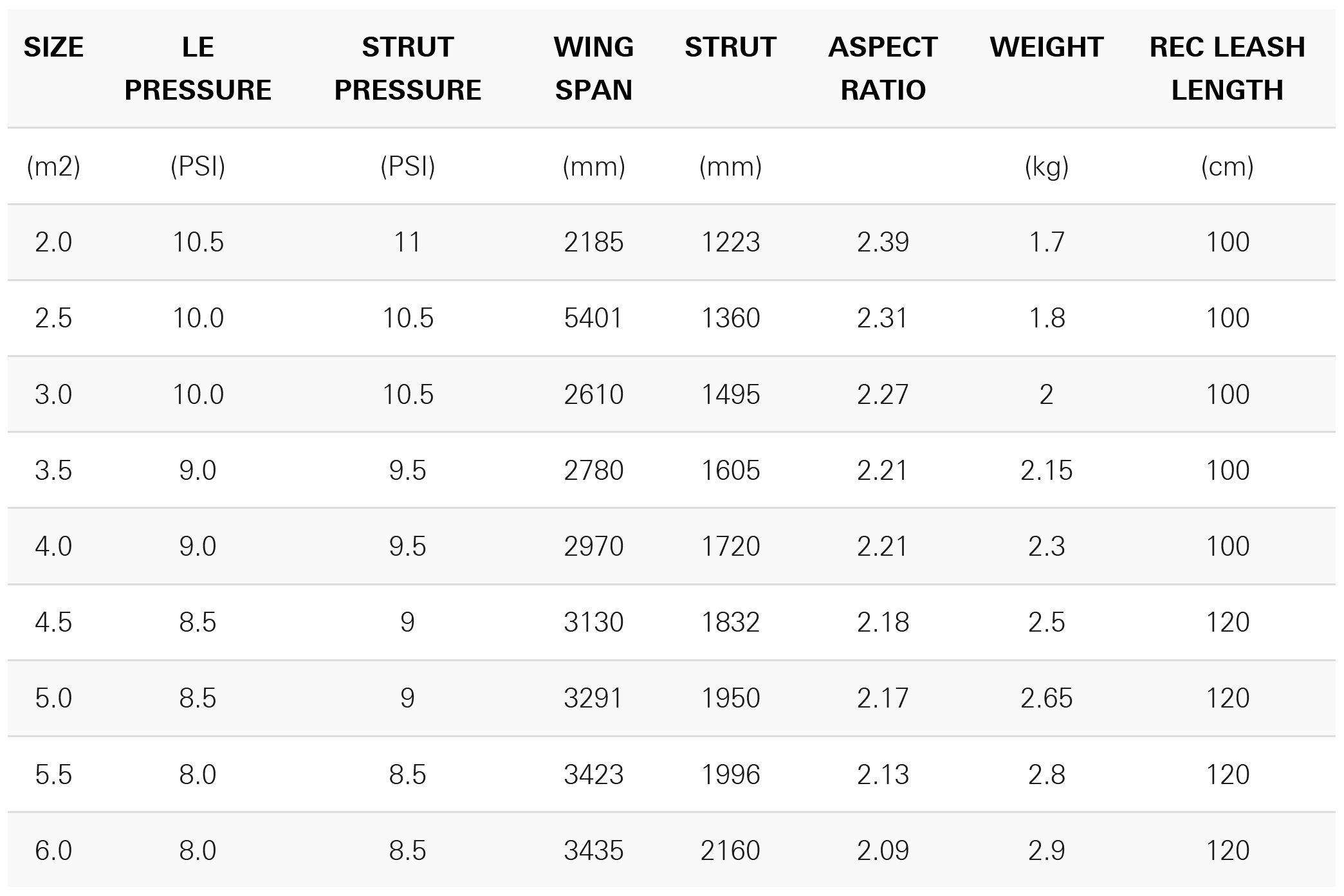Viewport: 1344px width, 896px height.
Task: Select wing span value 2610
Action: point(593,394)
